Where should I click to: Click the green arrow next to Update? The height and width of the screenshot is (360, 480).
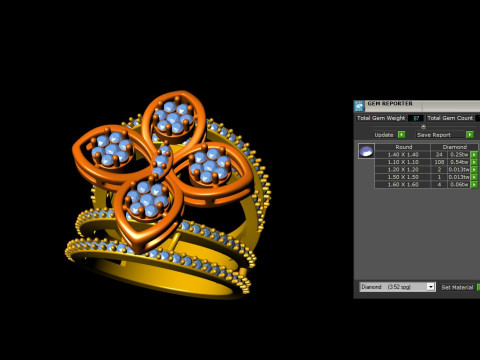pos(402,135)
